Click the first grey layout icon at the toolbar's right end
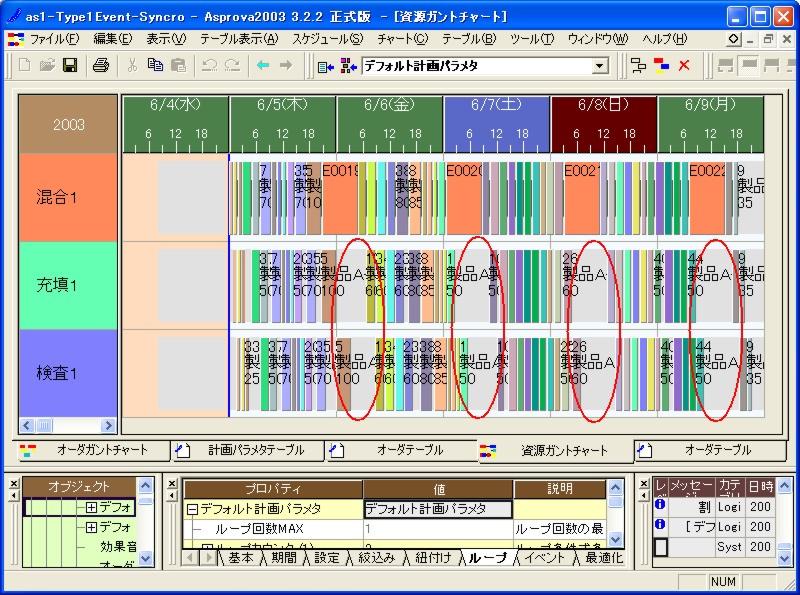 tap(725, 66)
